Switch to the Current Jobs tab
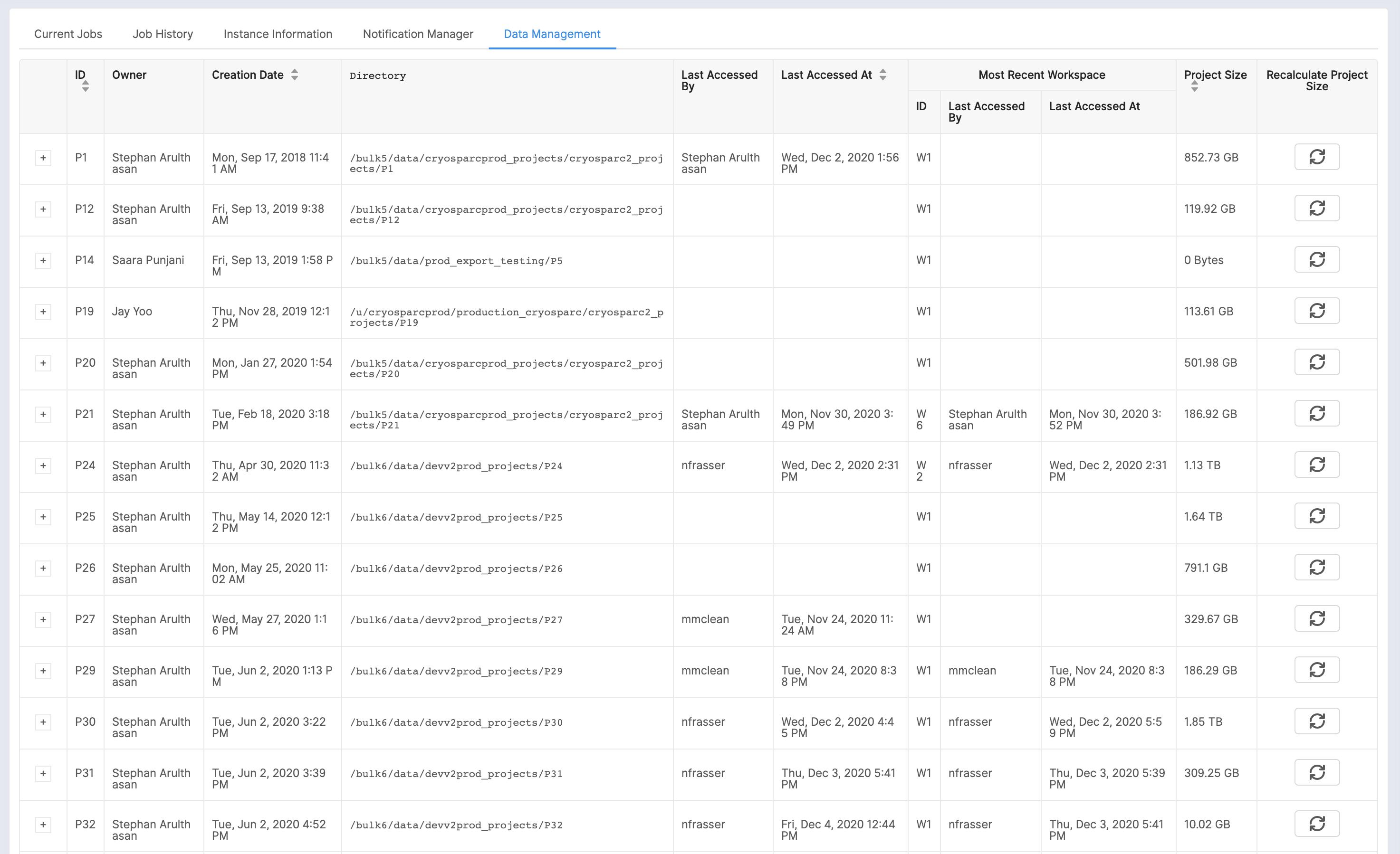The width and height of the screenshot is (1400, 854). point(68,34)
